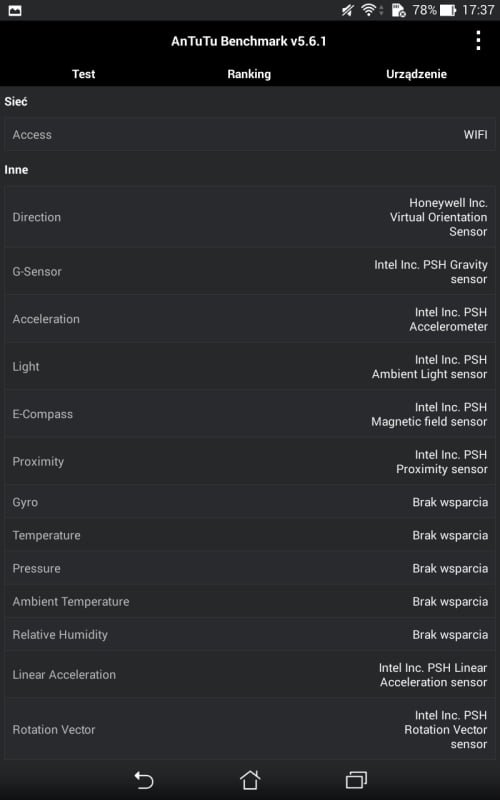Tap the Relative Humidity row
500x800 pixels.
(250, 635)
